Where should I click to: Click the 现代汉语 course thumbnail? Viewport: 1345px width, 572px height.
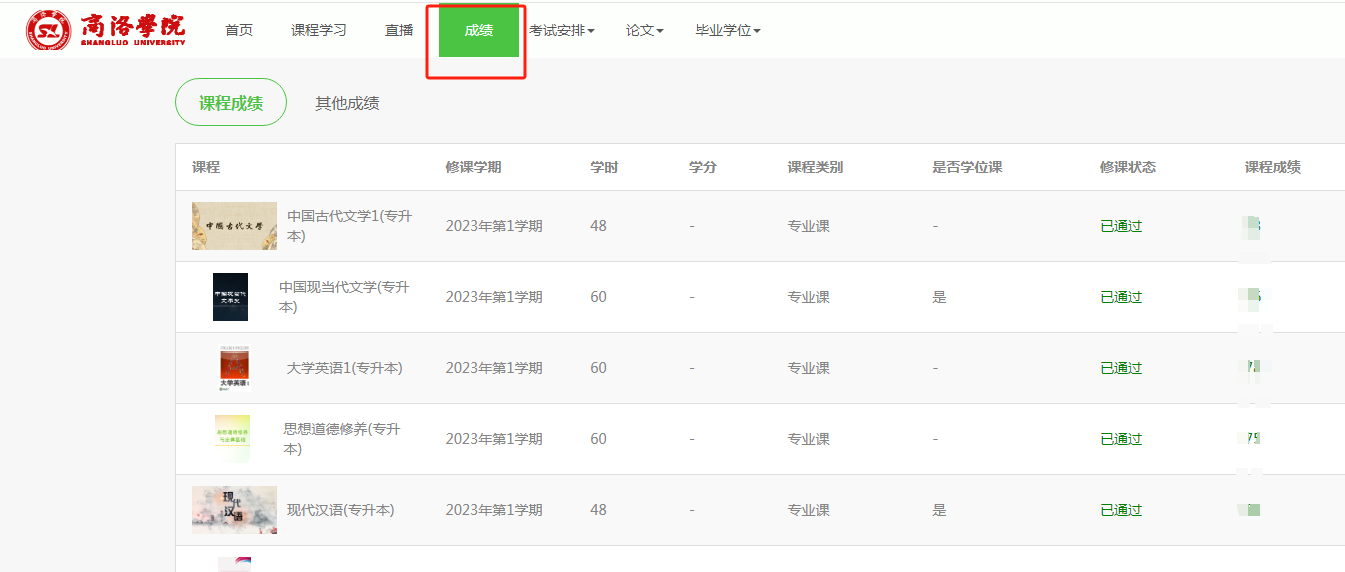(234, 510)
